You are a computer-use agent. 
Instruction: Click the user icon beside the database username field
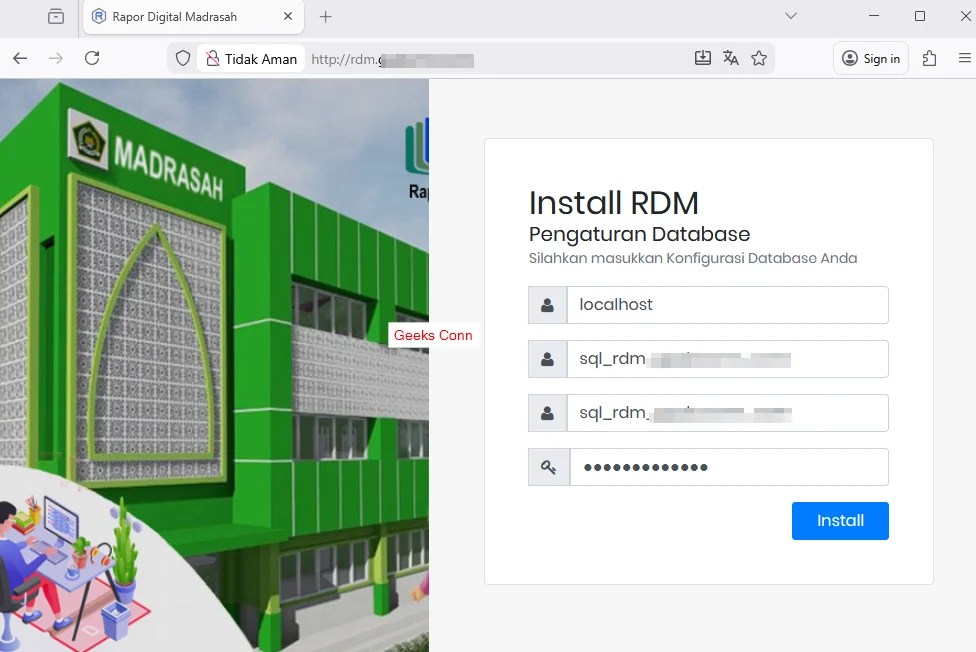[x=548, y=358]
